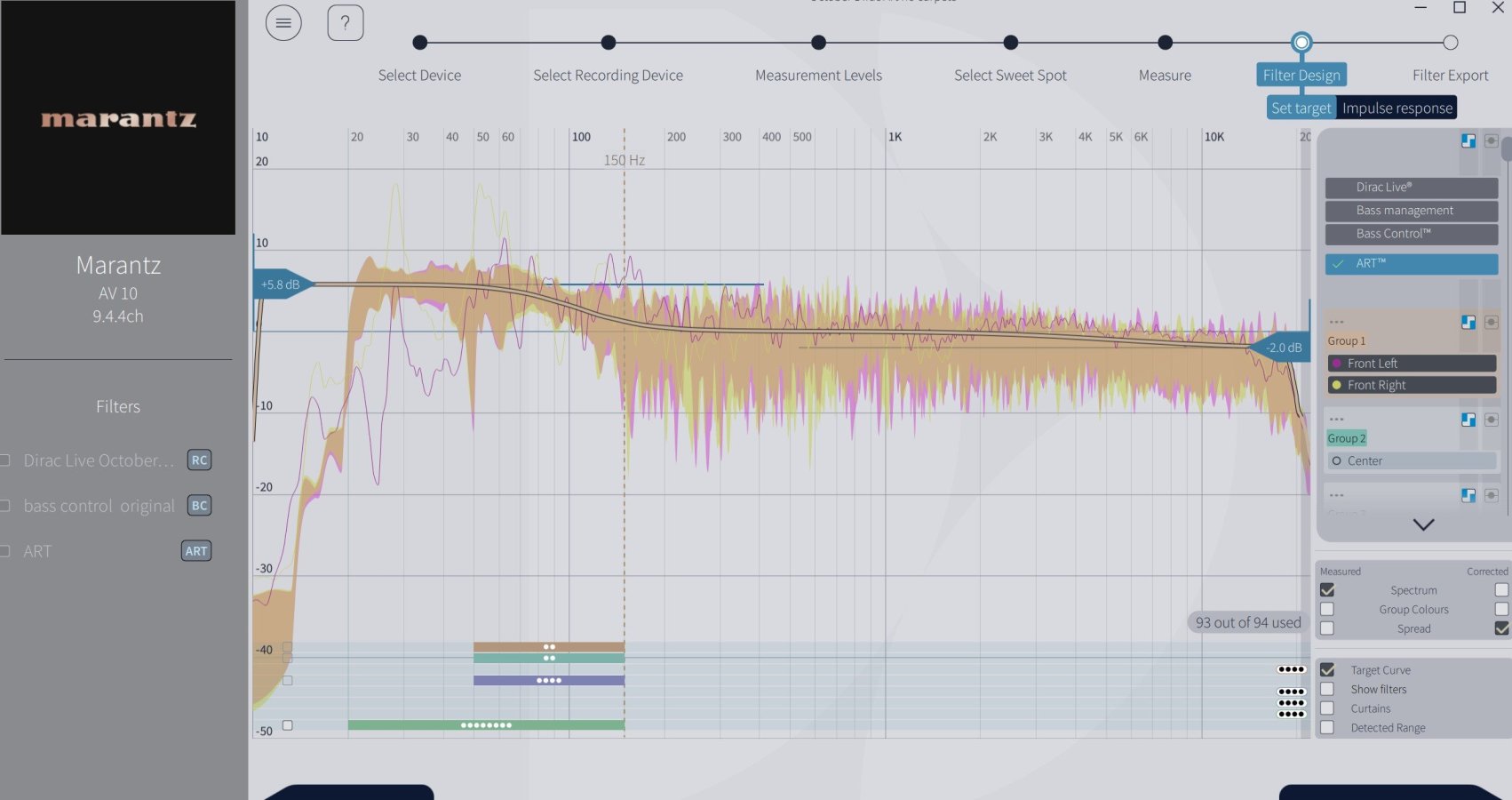1512x800 pixels.
Task: Toggle the Curtains checkbox
Action: pos(1327,708)
